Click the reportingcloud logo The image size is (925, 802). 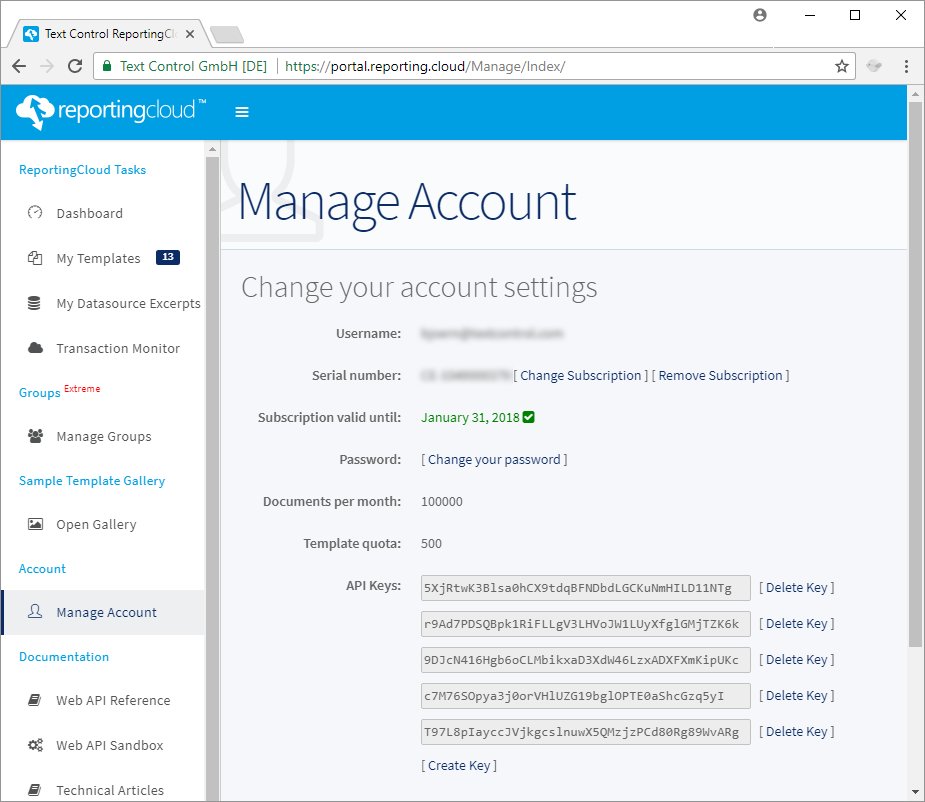coord(111,112)
